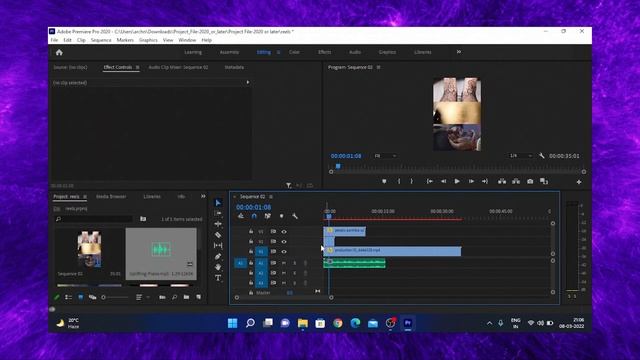Switch to Effects workspace
The image size is (640, 360).
324,52
